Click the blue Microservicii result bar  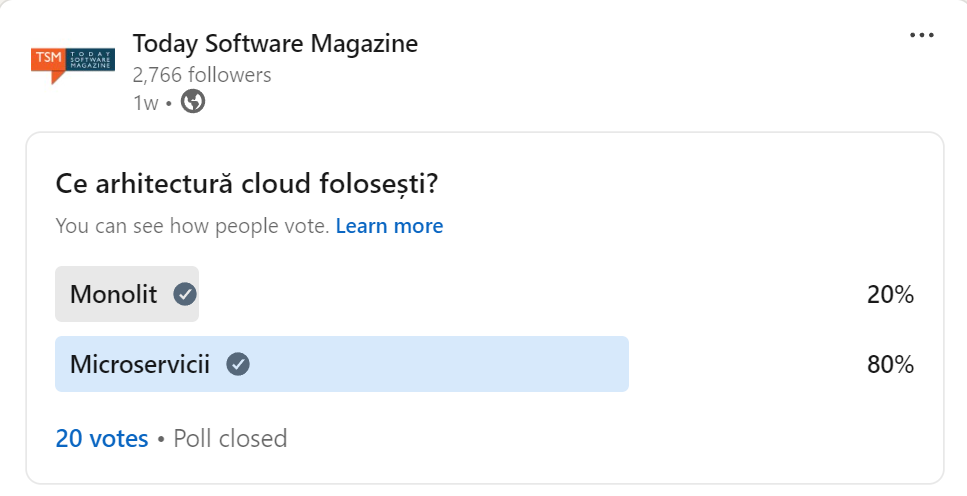click(450, 364)
